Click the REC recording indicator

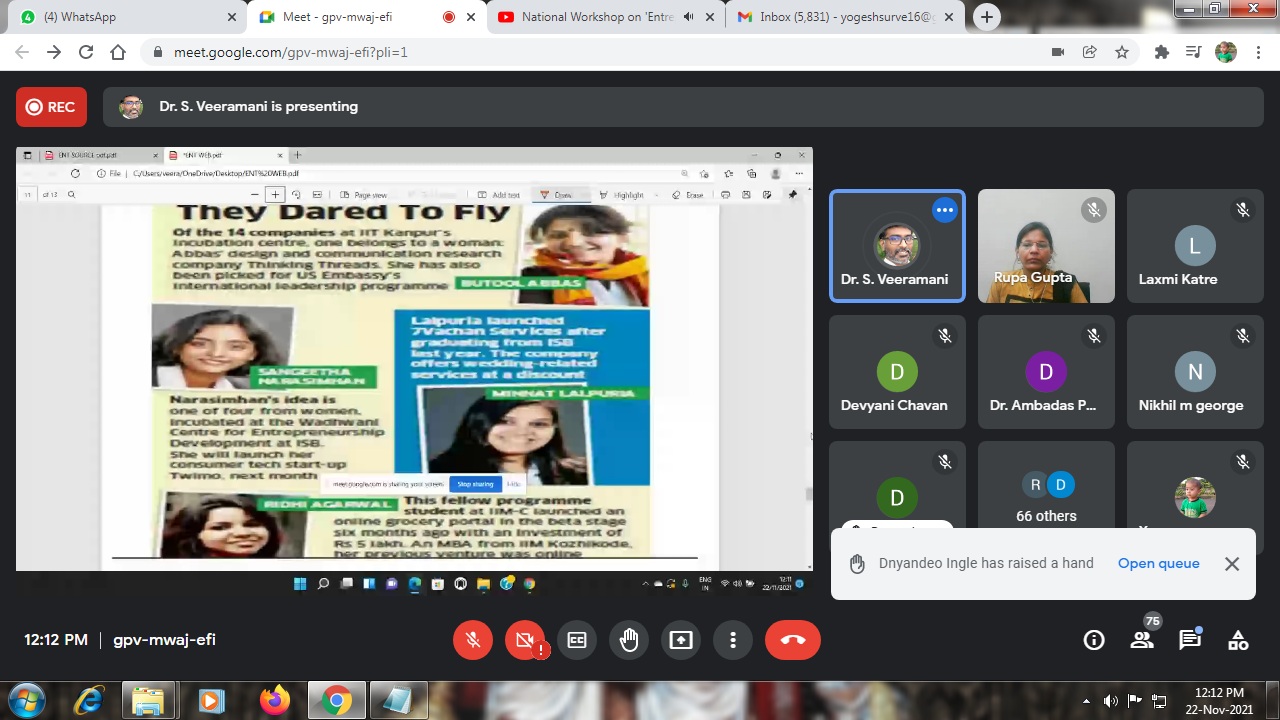[51, 107]
